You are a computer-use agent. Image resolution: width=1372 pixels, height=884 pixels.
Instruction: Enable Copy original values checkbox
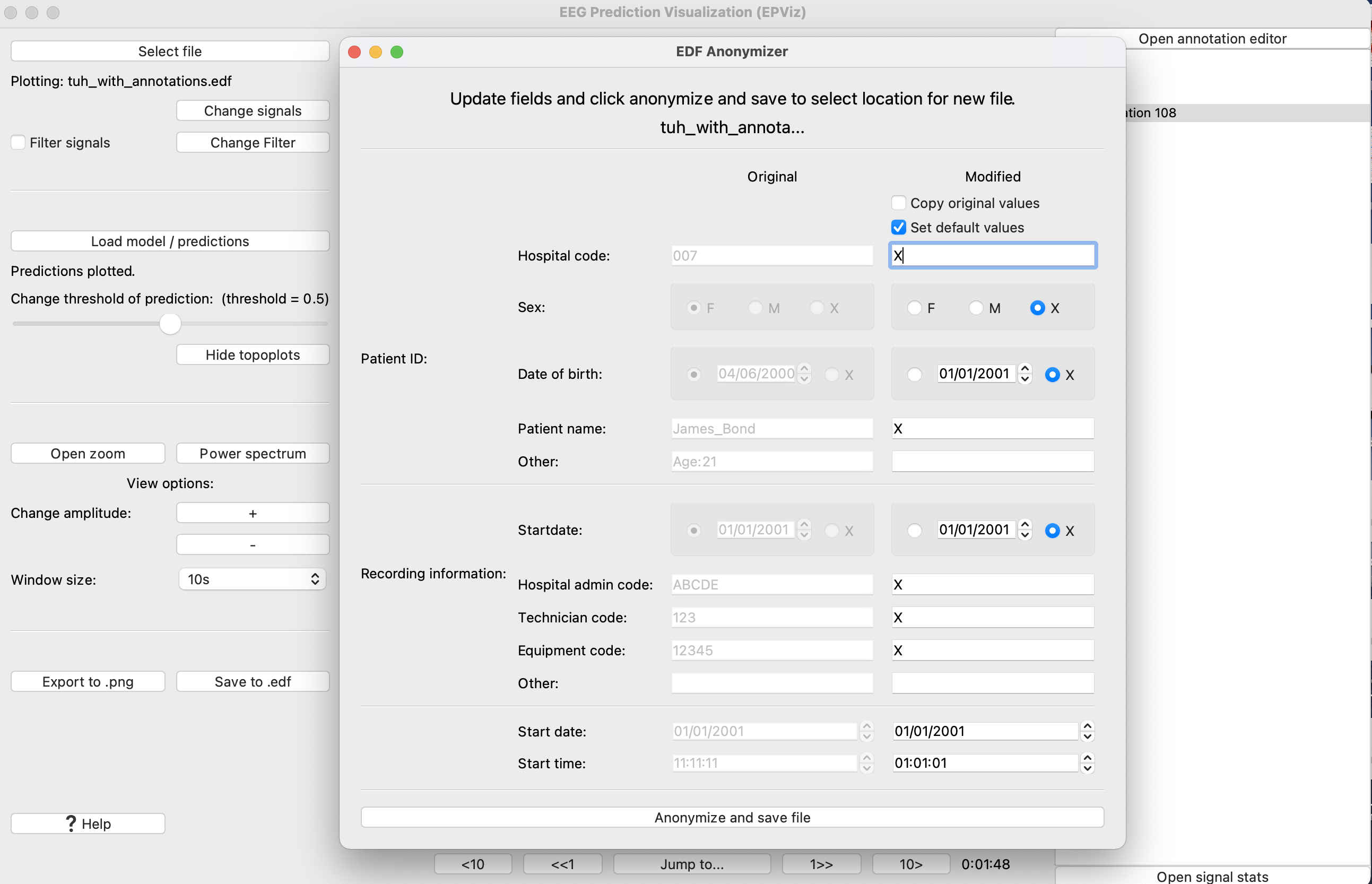(899, 203)
